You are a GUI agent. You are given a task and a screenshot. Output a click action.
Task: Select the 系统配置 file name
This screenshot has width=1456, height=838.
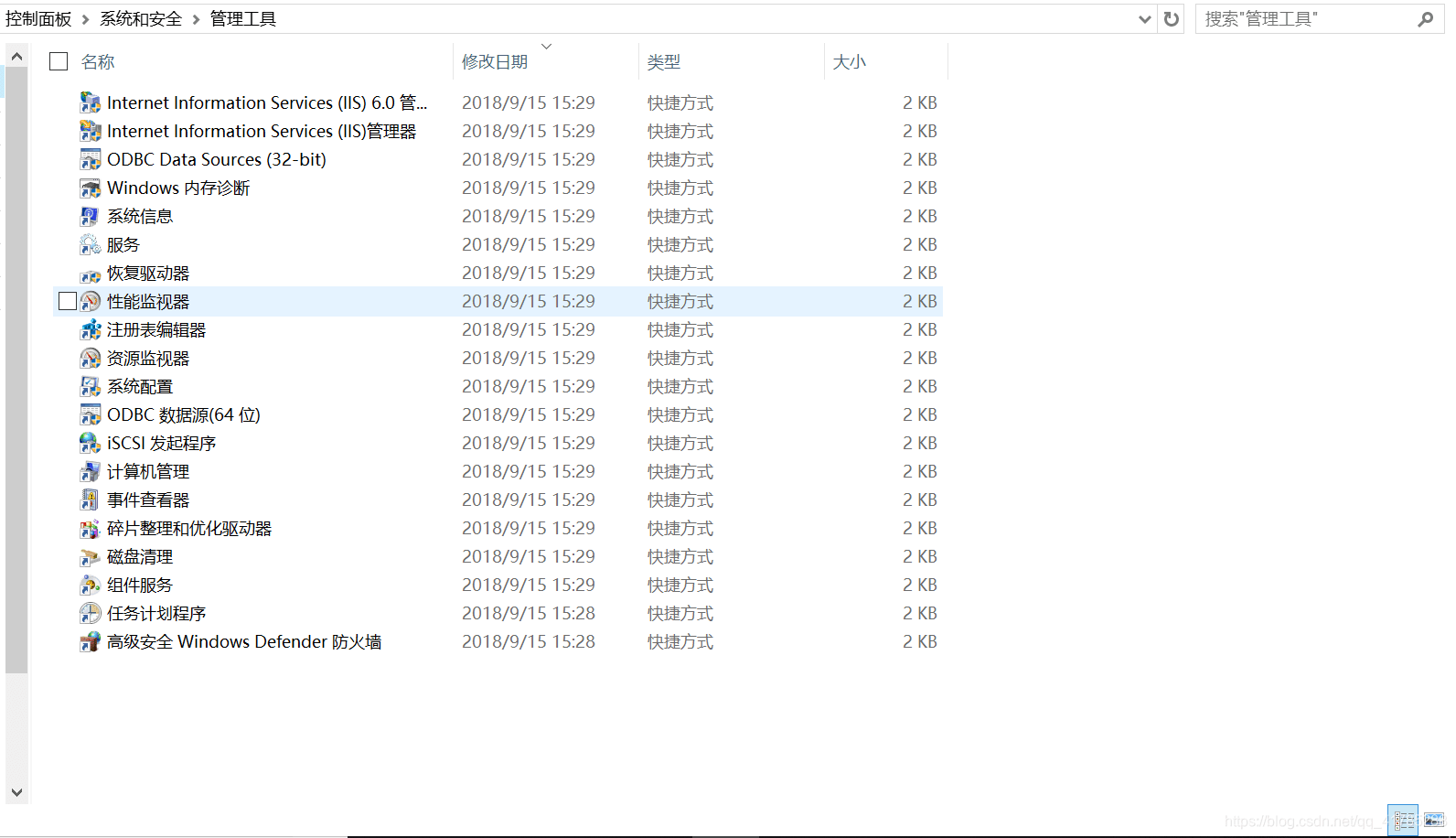coord(140,386)
